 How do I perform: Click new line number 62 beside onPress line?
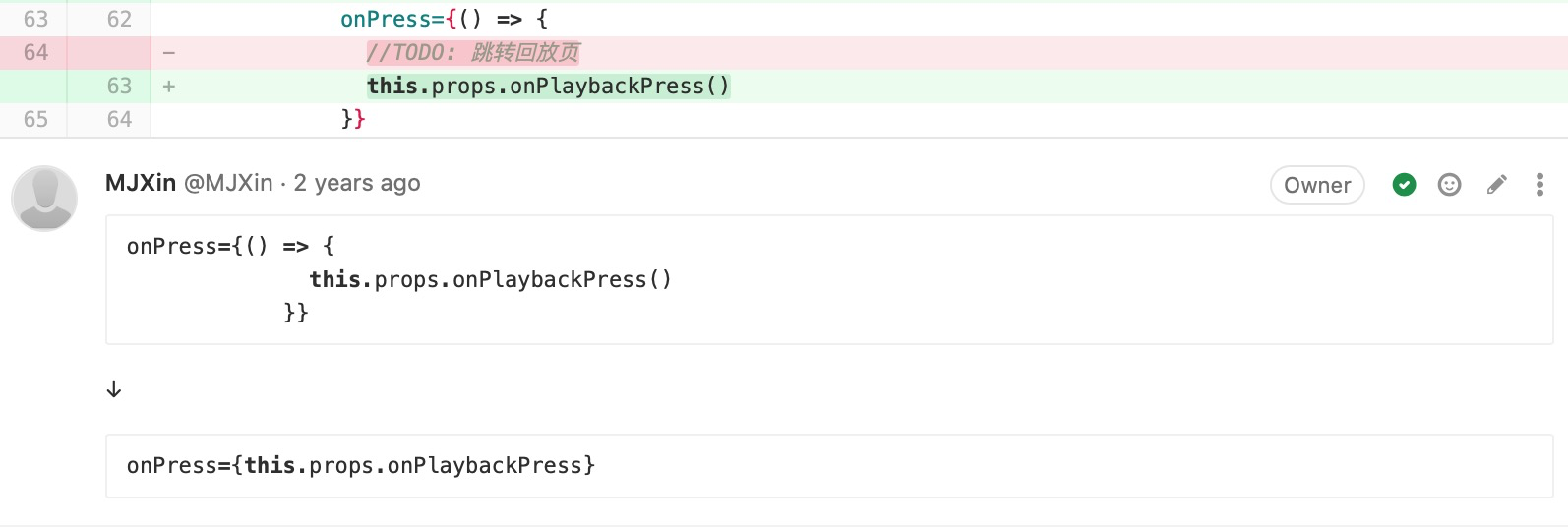[x=119, y=20]
